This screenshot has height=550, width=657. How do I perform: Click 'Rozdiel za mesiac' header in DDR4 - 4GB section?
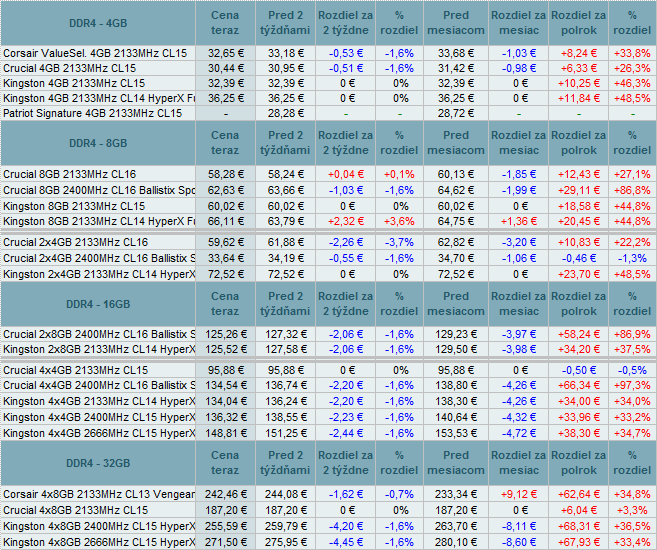[518, 23]
